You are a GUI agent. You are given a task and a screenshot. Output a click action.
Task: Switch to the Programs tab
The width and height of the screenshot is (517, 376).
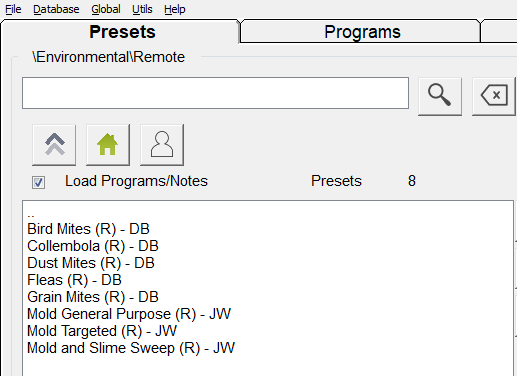click(x=361, y=32)
